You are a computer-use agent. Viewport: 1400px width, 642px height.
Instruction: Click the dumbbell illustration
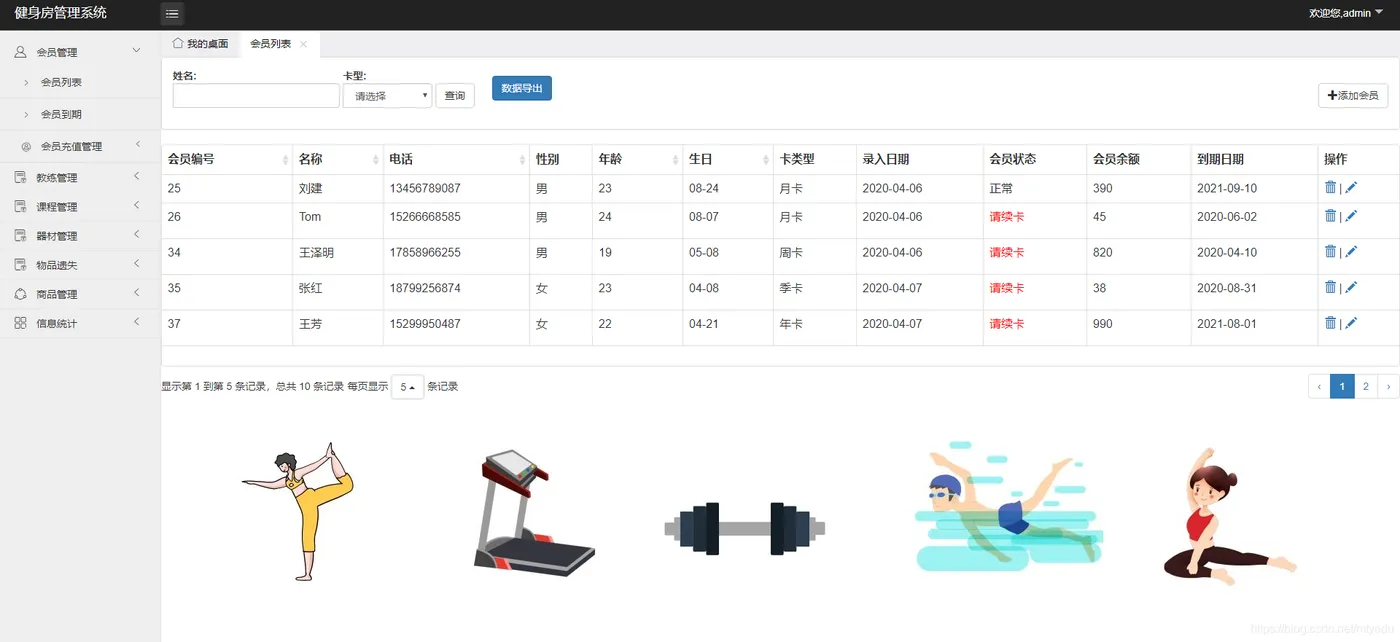pos(745,528)
